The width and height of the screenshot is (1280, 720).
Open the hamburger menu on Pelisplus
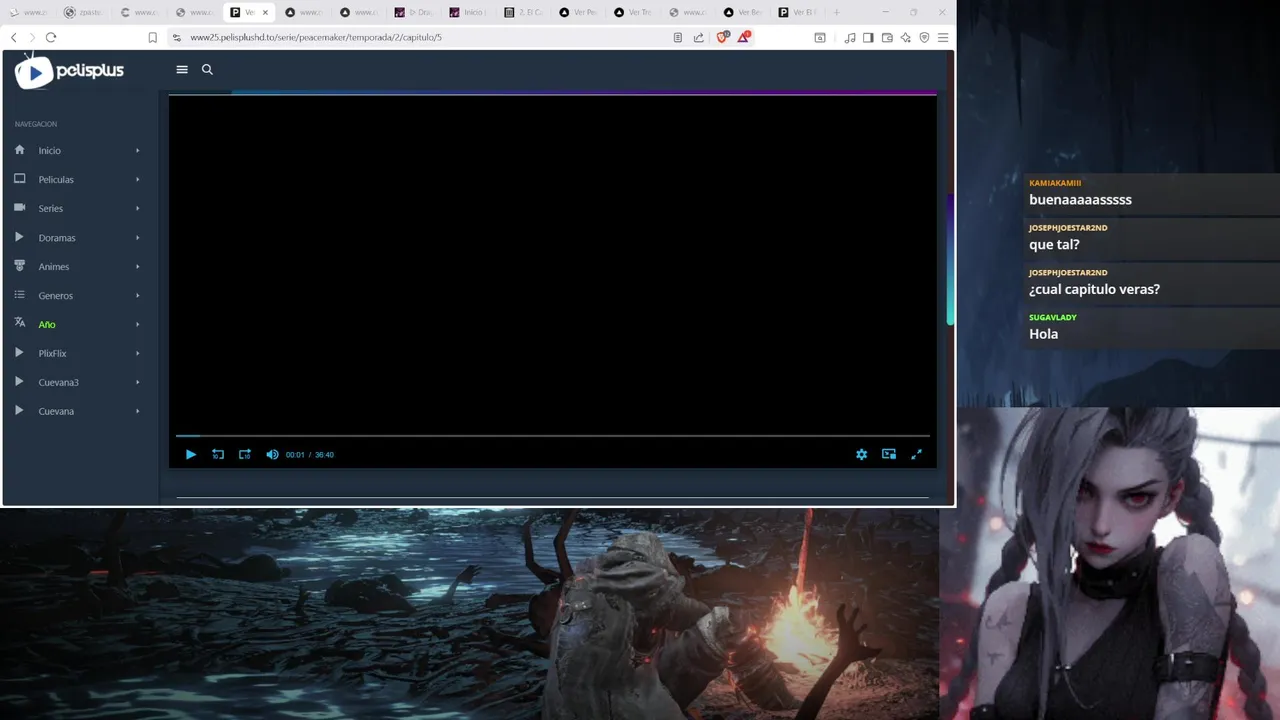(182, 69)
